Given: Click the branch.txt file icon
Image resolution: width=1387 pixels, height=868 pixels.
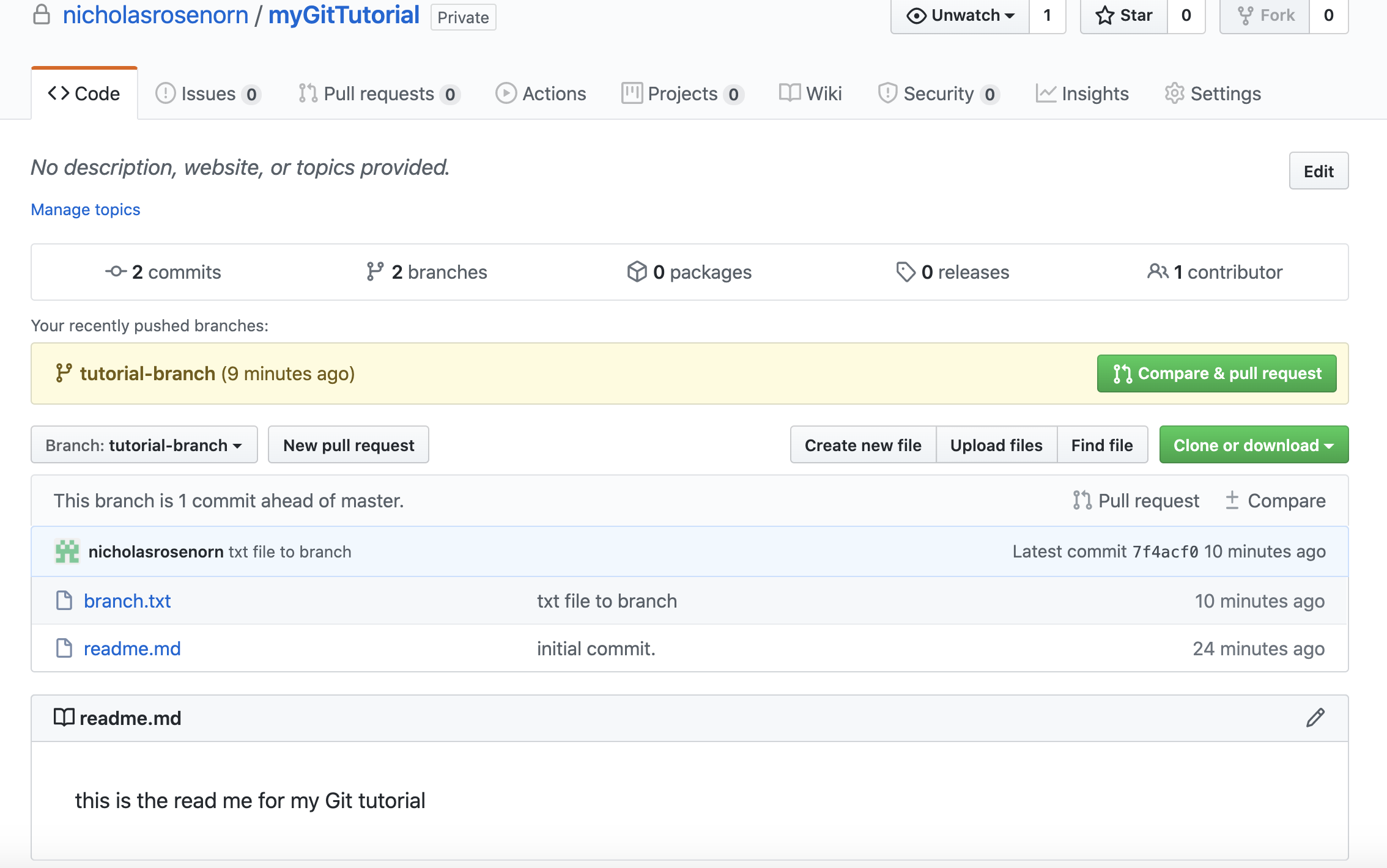Looking at the screenshot, I should click(x=64, y=601).
